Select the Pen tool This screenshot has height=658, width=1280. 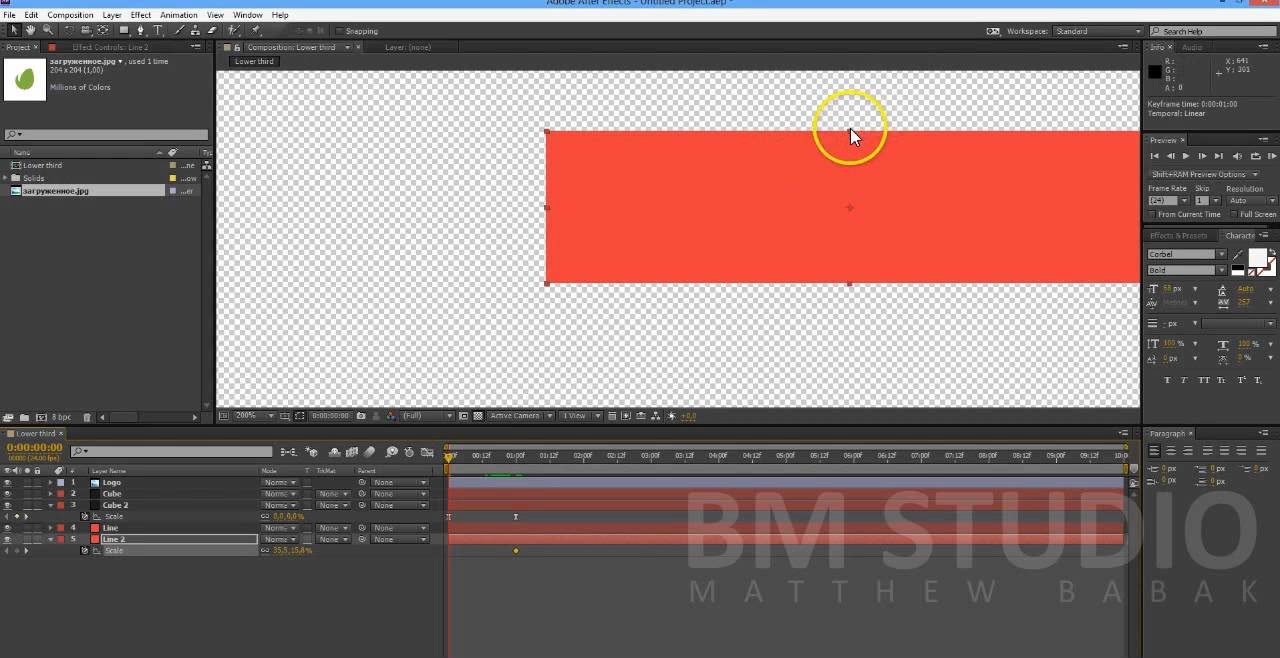140,30
